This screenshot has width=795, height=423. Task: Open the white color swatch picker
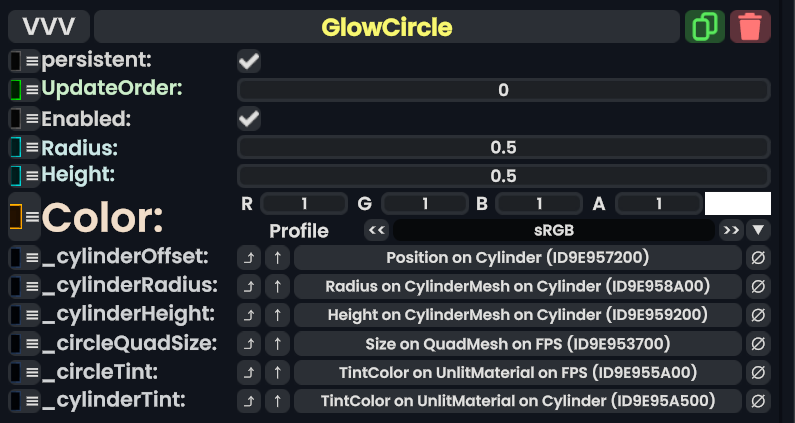[x=737, y=204]
